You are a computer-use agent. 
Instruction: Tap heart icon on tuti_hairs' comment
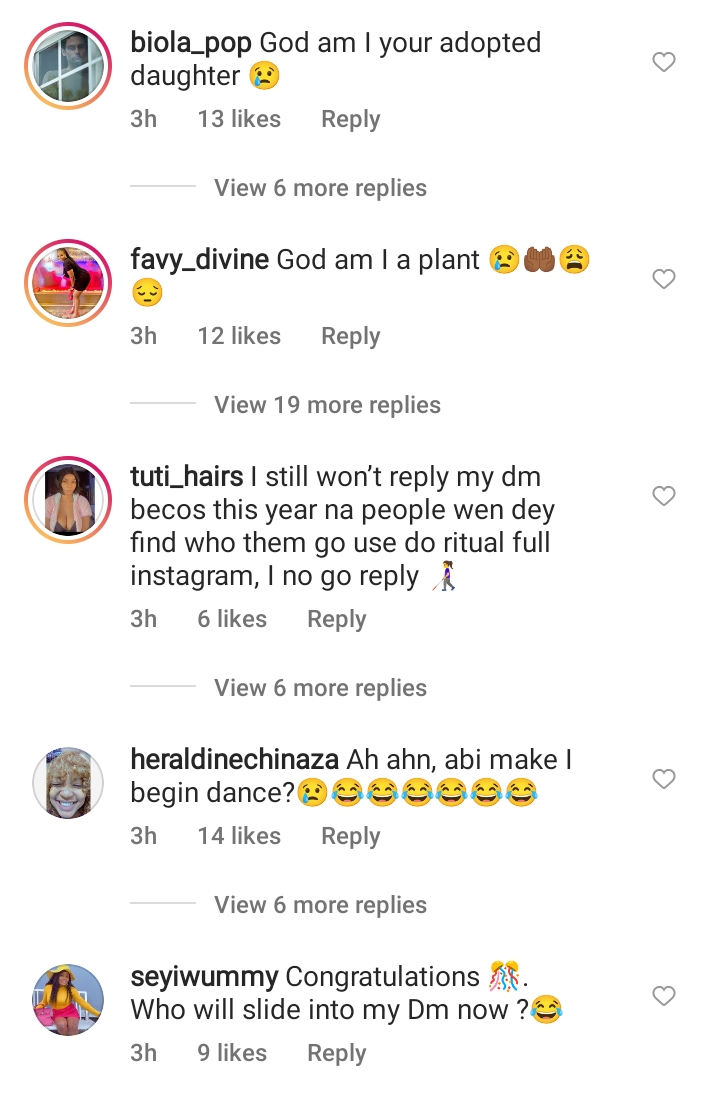664,496
